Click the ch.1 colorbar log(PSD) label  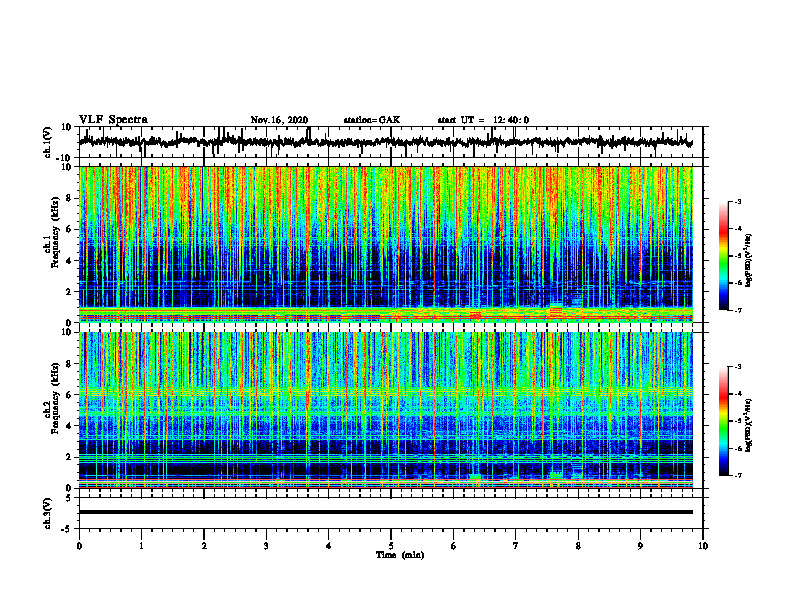coord(749,261)
